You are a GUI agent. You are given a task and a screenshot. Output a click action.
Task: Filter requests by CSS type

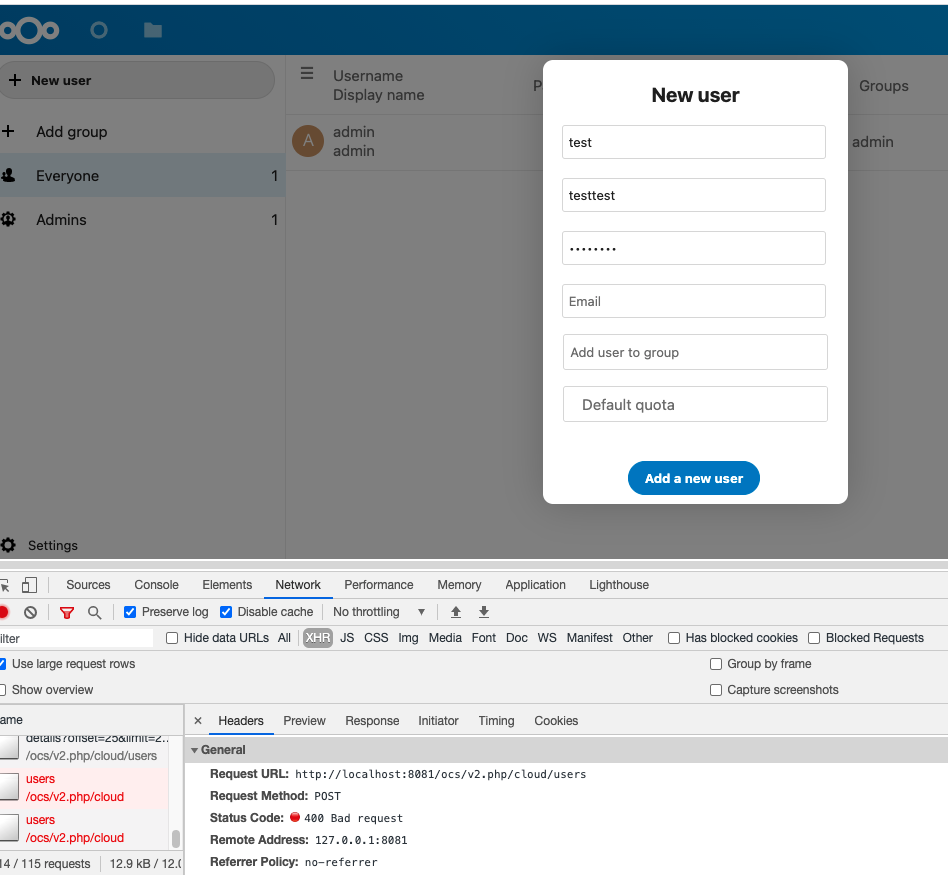[376, 638]
